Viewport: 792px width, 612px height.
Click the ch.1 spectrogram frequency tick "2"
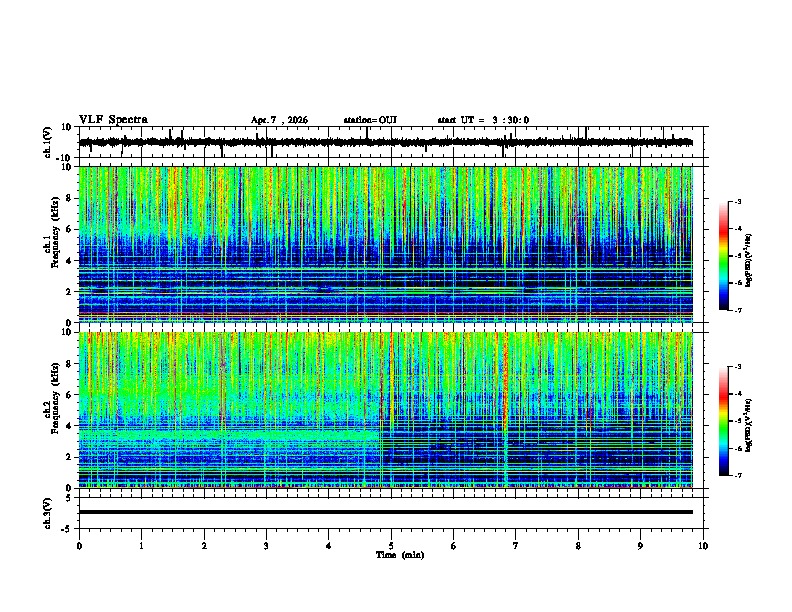click(69, 292)
